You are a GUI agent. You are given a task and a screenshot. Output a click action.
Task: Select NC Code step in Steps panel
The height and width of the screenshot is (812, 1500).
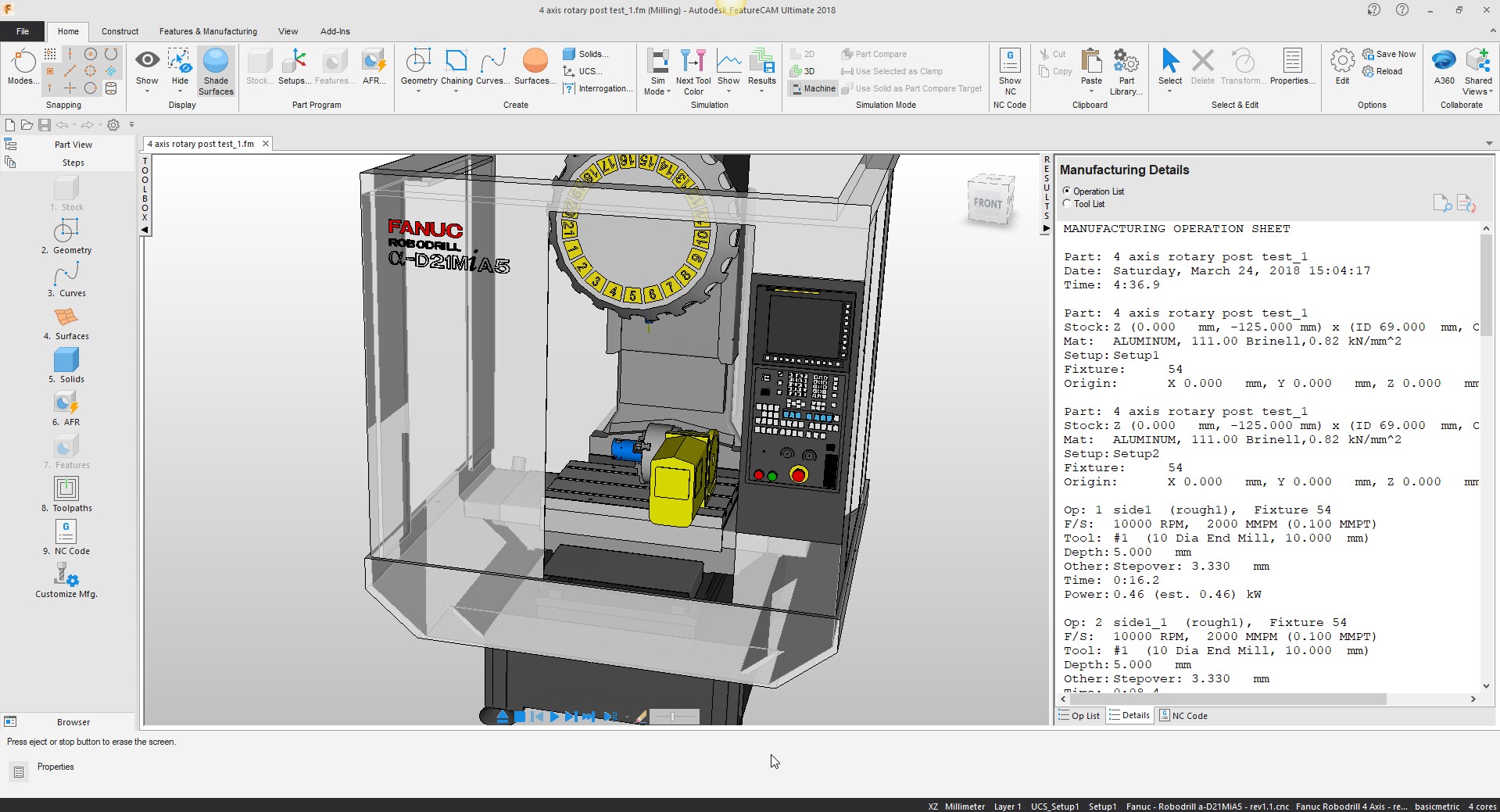coord(66,537)
